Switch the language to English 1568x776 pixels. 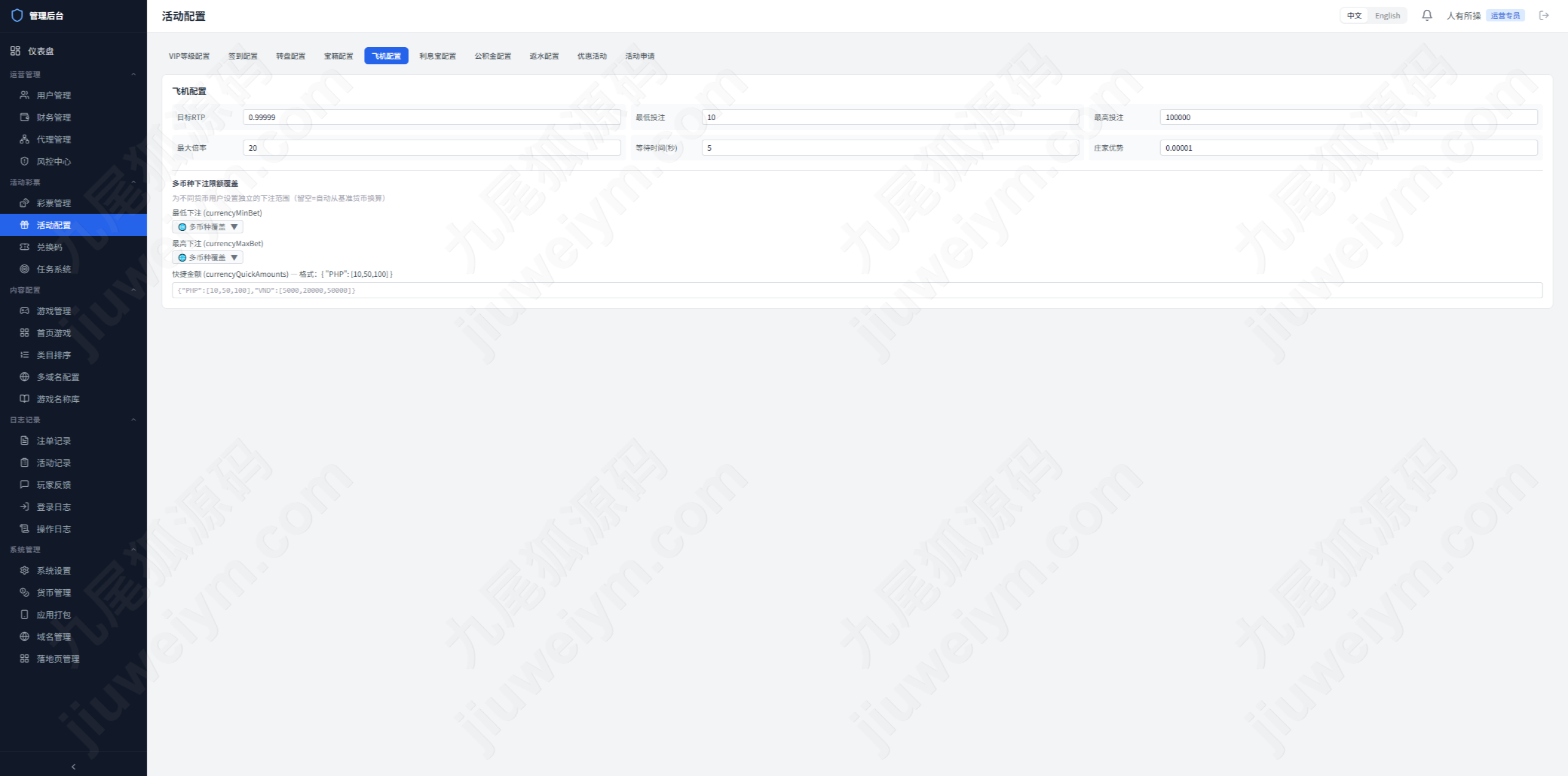point(1387,16)
